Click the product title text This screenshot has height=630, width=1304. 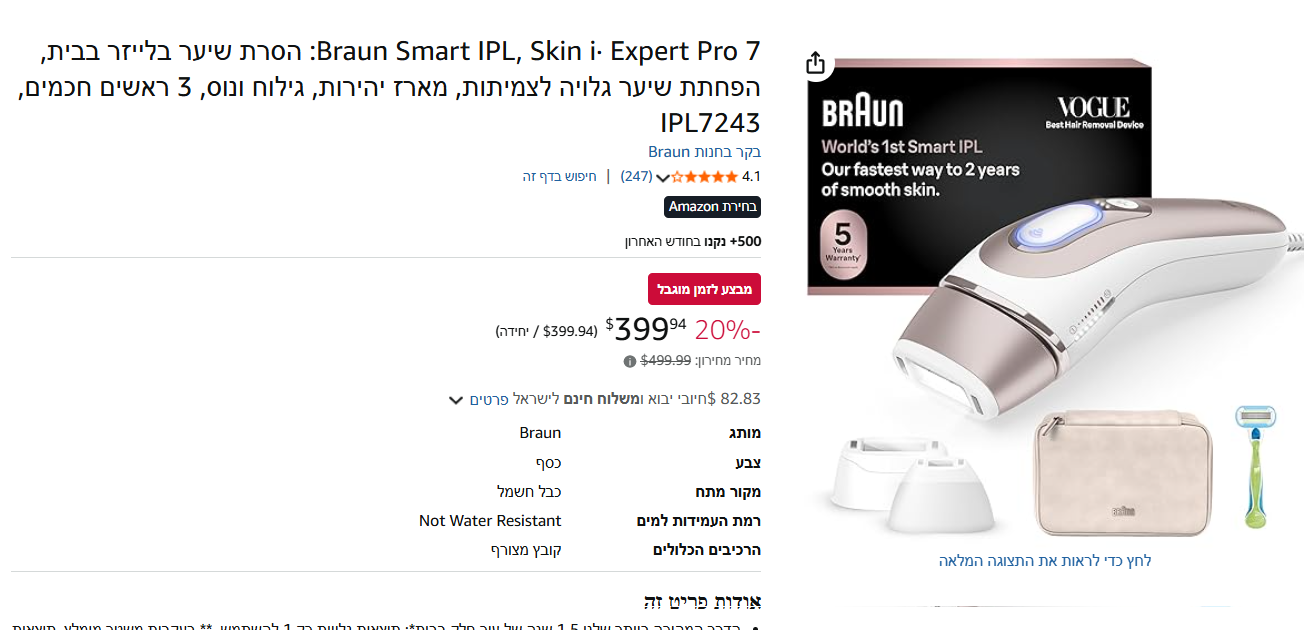click(400, 86)
